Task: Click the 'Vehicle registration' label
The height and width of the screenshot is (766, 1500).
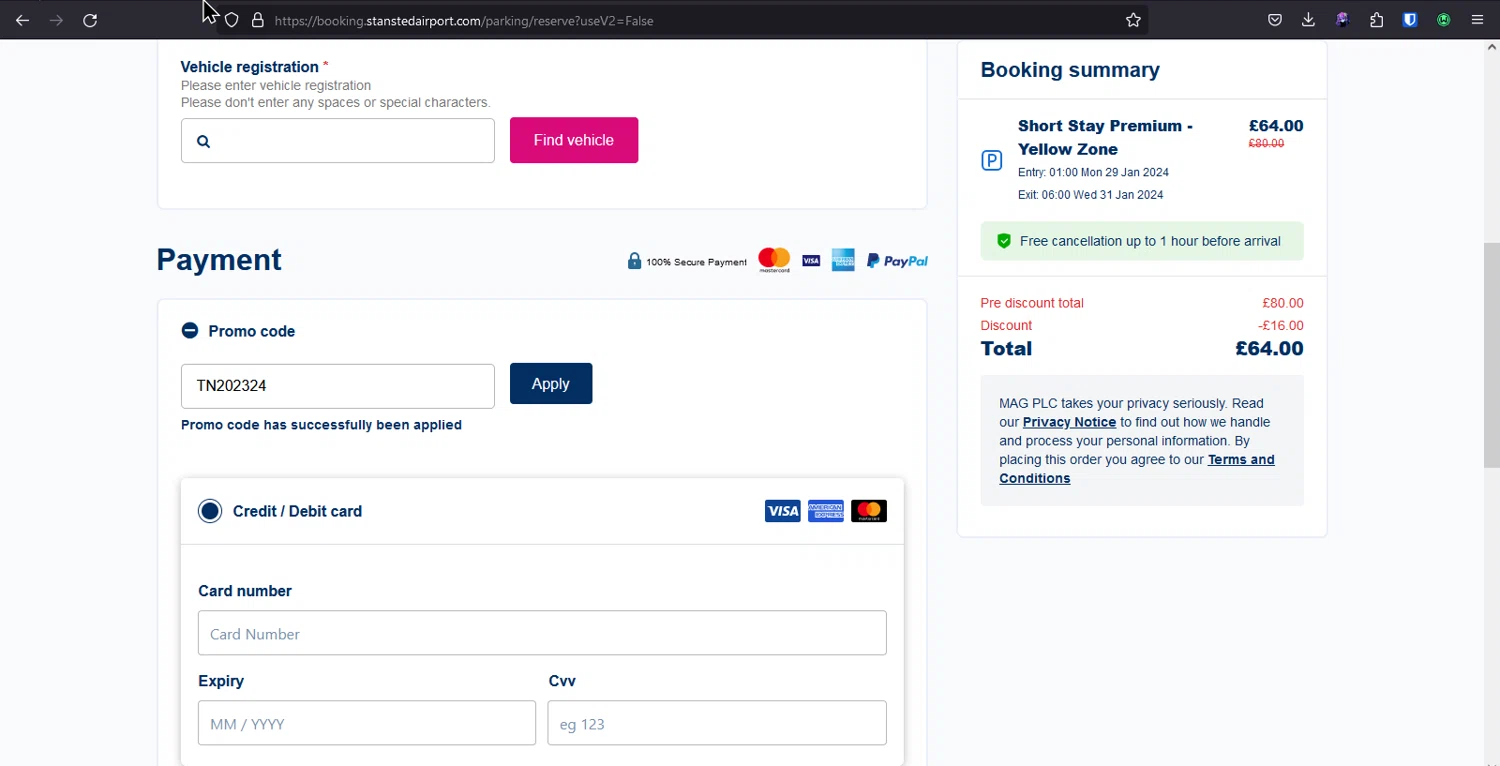Action: click(x=249, y=67)
